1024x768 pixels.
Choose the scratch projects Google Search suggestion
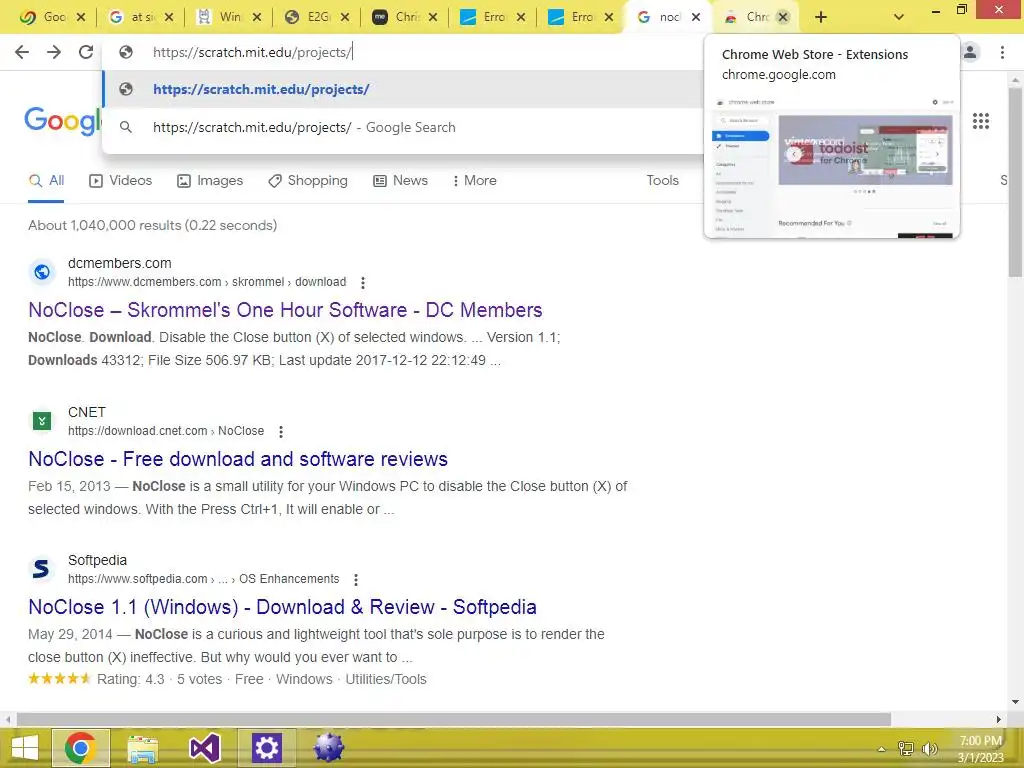coord(402,127)
